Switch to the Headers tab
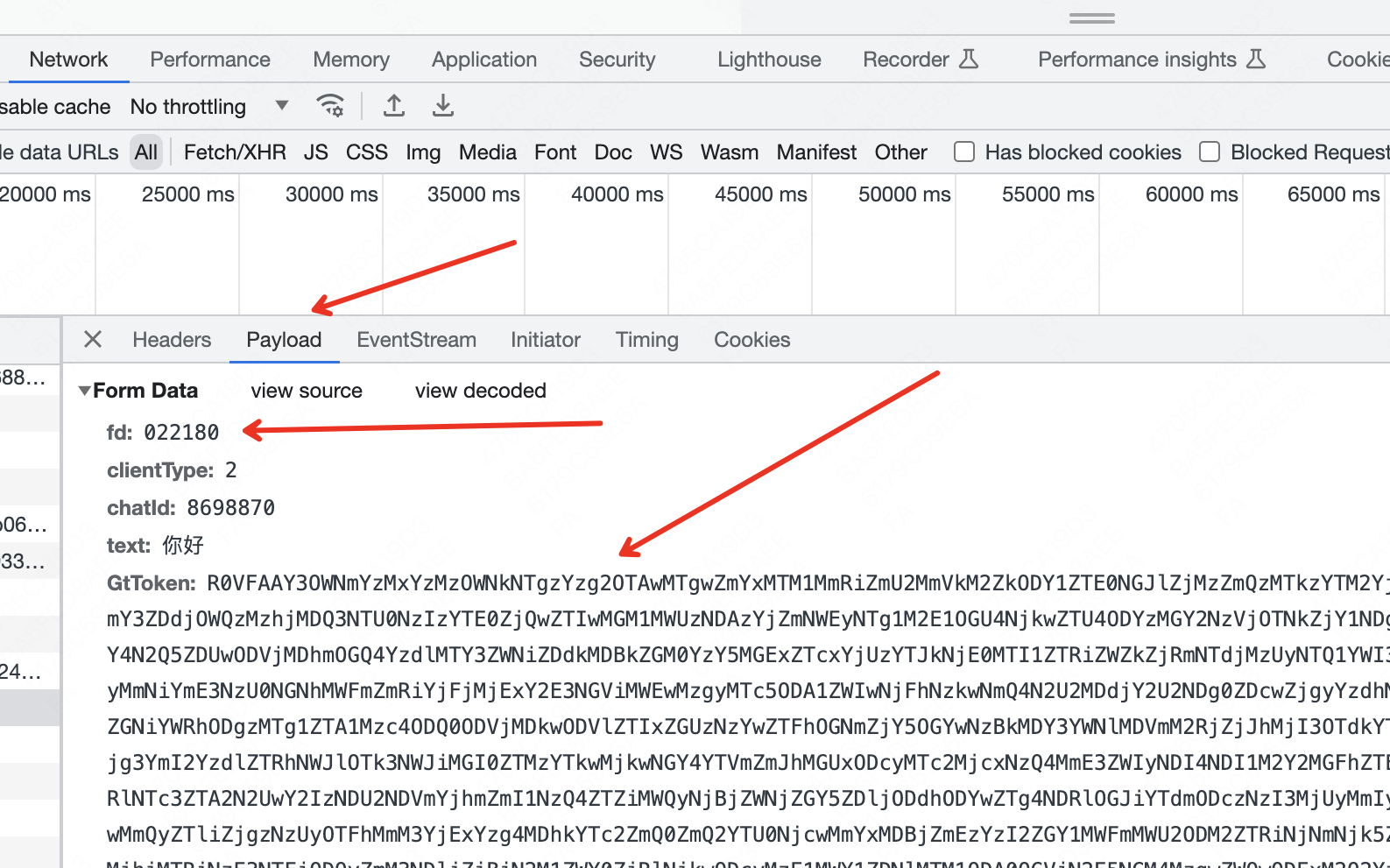The image size is (1390, 868). 172,340
